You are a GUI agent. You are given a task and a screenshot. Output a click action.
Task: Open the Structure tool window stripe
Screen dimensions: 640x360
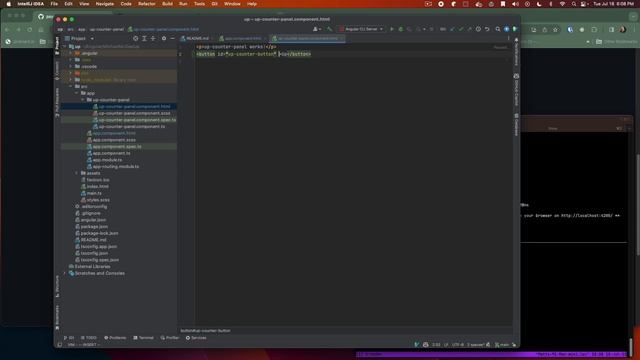(x=57, y=286)
